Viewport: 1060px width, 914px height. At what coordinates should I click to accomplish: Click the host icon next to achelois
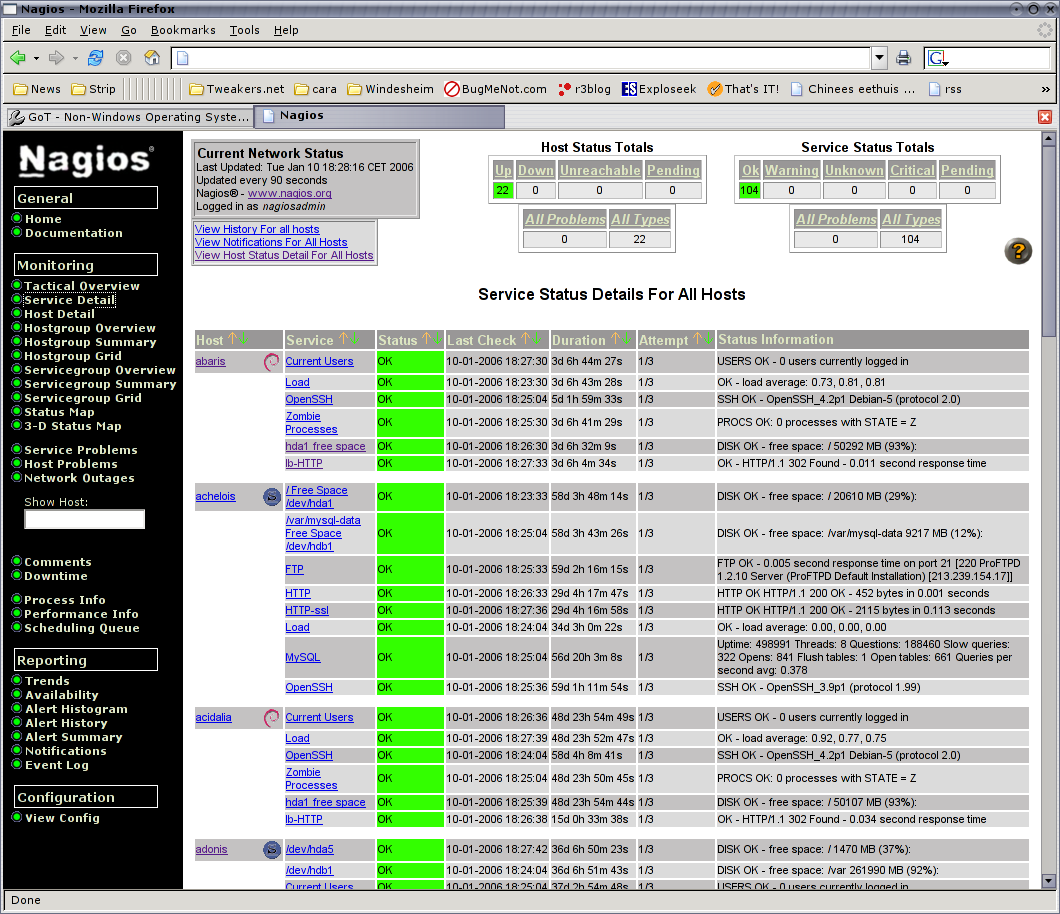click(271, 497)
